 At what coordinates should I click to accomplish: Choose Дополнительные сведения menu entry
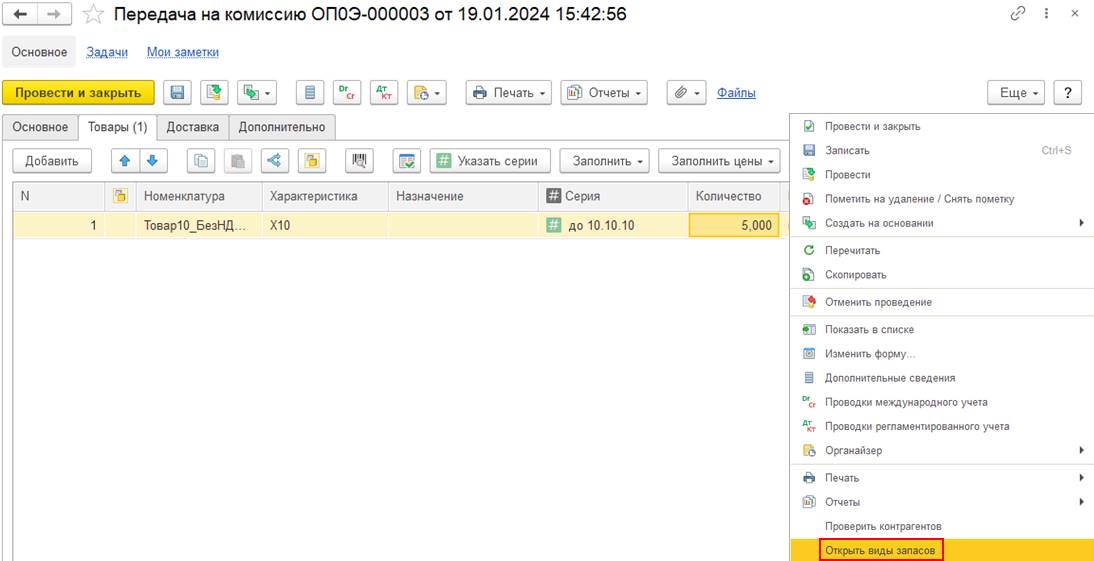tap(941, 378)
